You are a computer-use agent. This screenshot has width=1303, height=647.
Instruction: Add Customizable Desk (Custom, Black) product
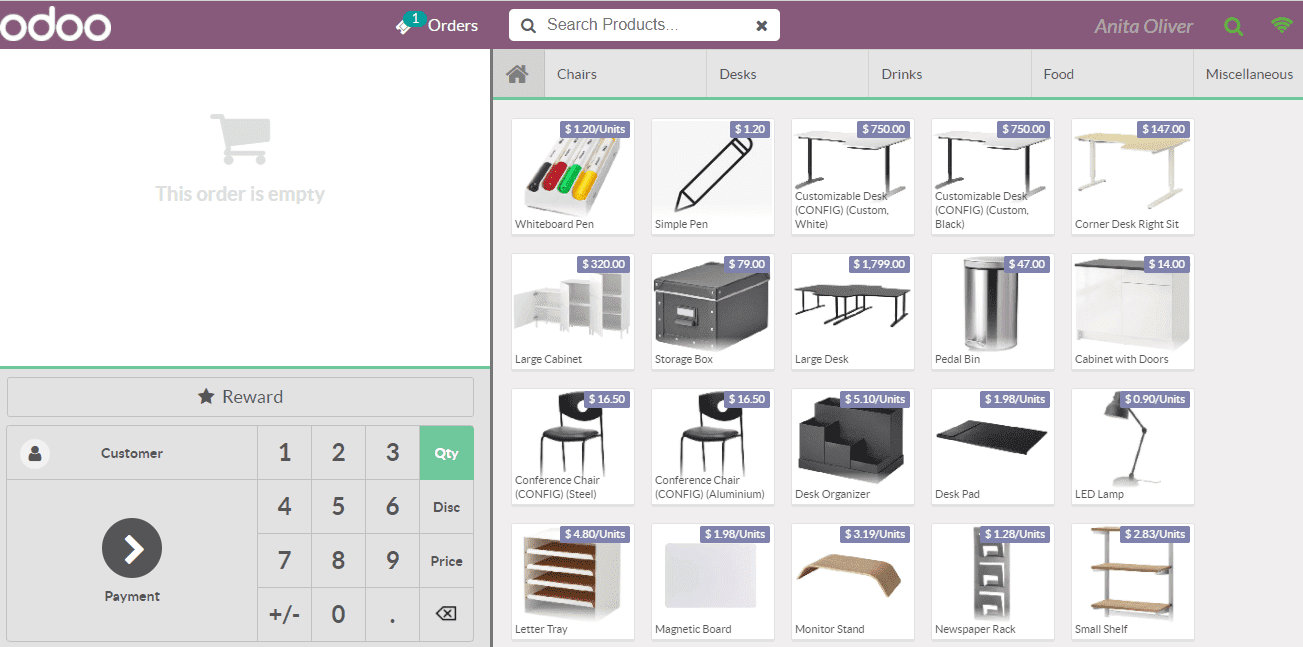click(x=993, y=177)
